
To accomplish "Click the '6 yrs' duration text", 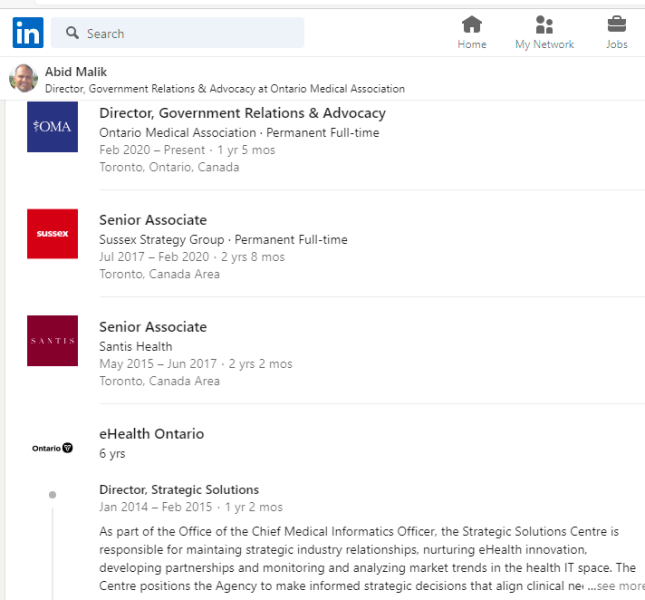I will (112, 454).
